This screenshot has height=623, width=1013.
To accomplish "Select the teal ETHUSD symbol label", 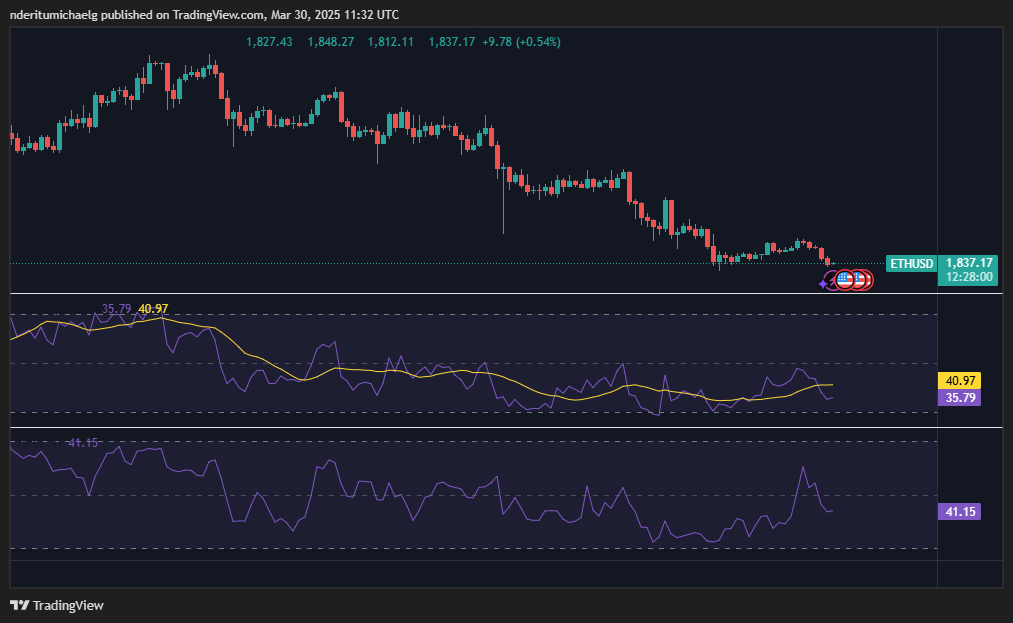I will click(910, 263).
